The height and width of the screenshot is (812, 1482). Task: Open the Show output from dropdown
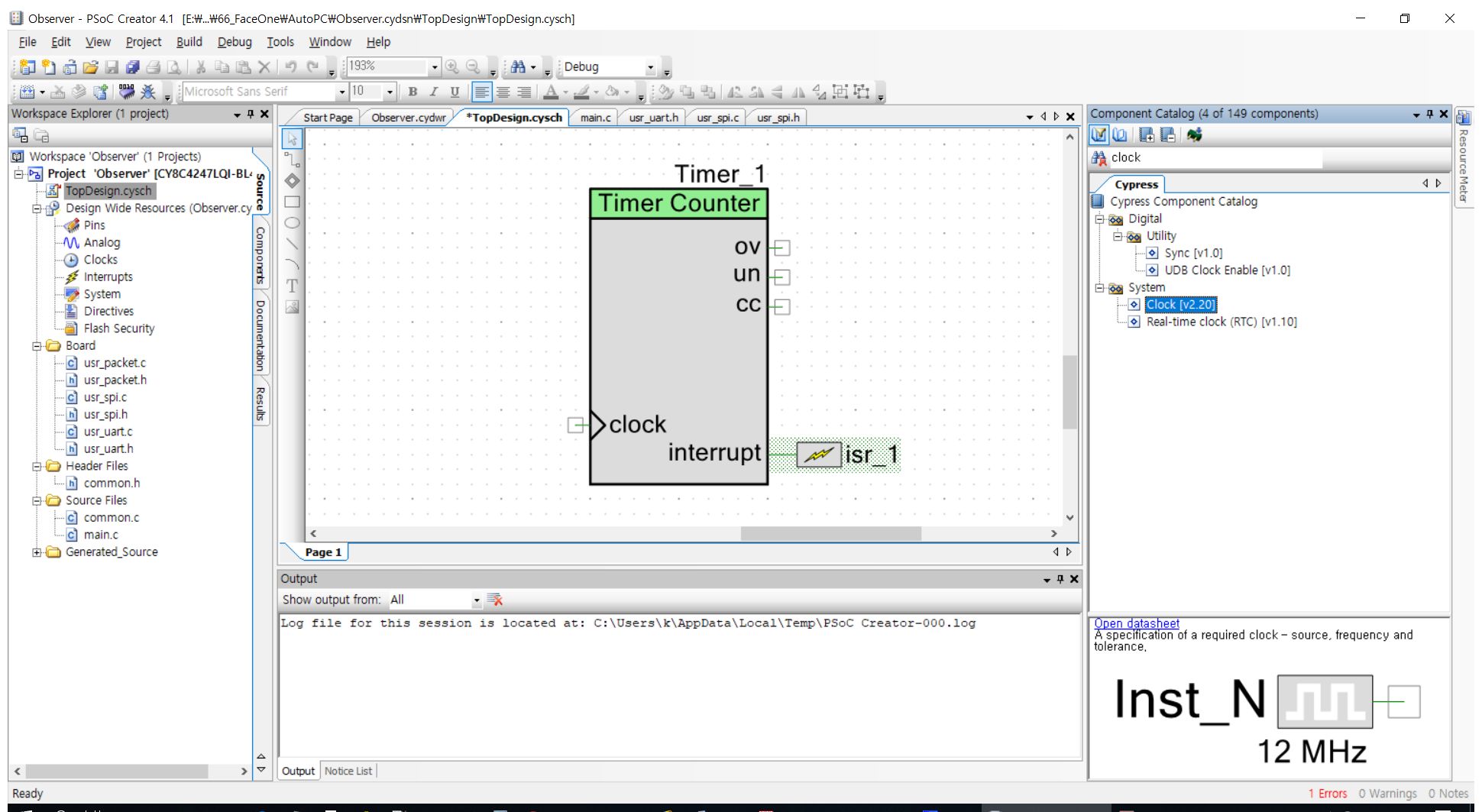tap(476, 600)
